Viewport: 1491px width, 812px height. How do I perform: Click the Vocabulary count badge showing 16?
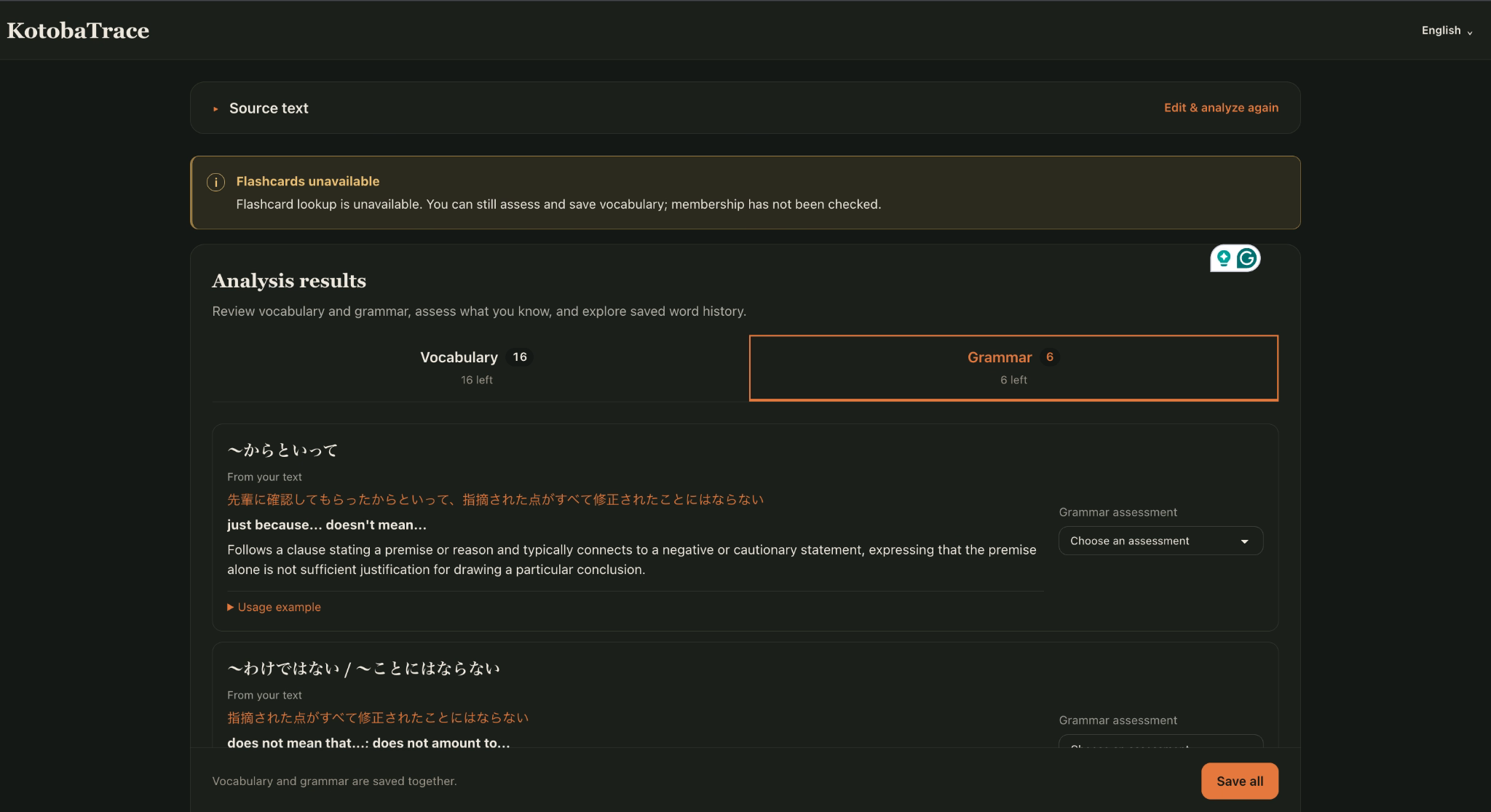(519, 357)
